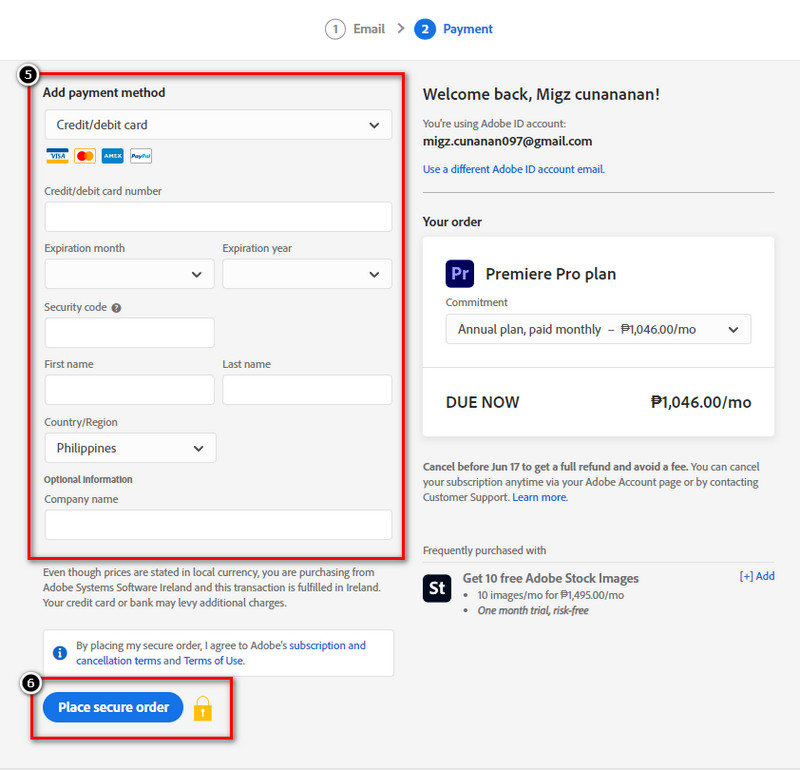Click Get 10 free Adobe Stock Images text

tap(551, 578)
